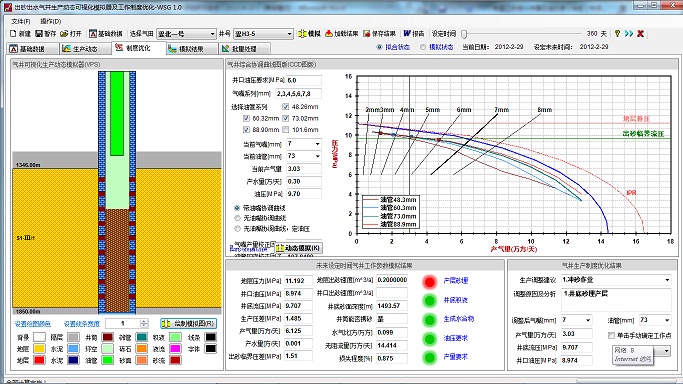Open the 生产动态 tab
The width and height of the screenshot is (683, 384).
click(x=85, y=49)
